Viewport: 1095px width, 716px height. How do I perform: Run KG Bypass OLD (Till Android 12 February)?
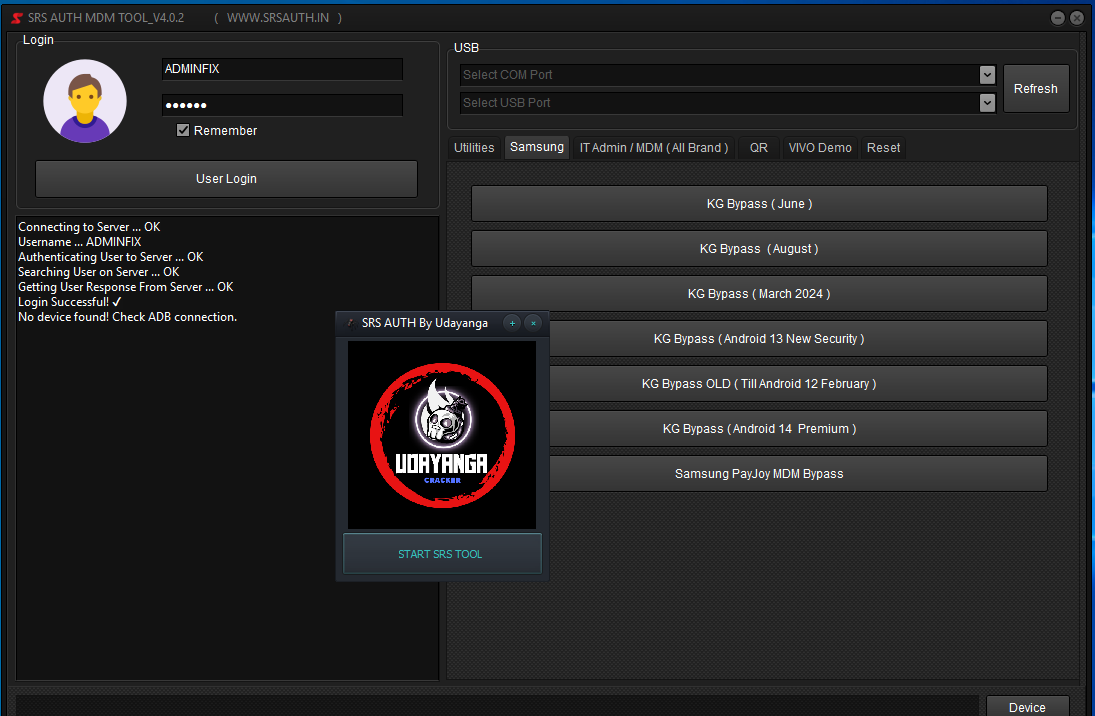coord(798,383)
